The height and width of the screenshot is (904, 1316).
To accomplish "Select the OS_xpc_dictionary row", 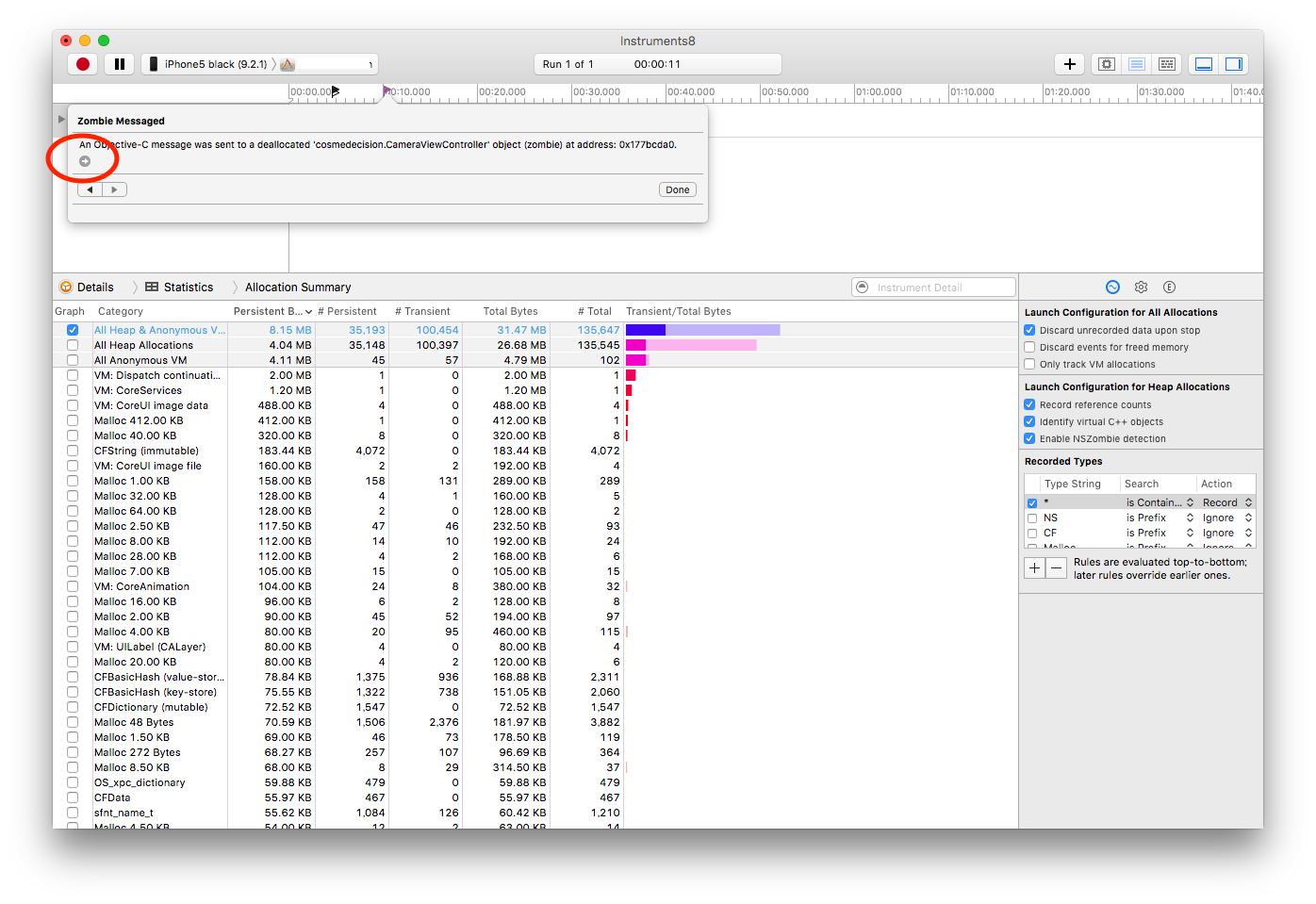I will click(535, 782).
